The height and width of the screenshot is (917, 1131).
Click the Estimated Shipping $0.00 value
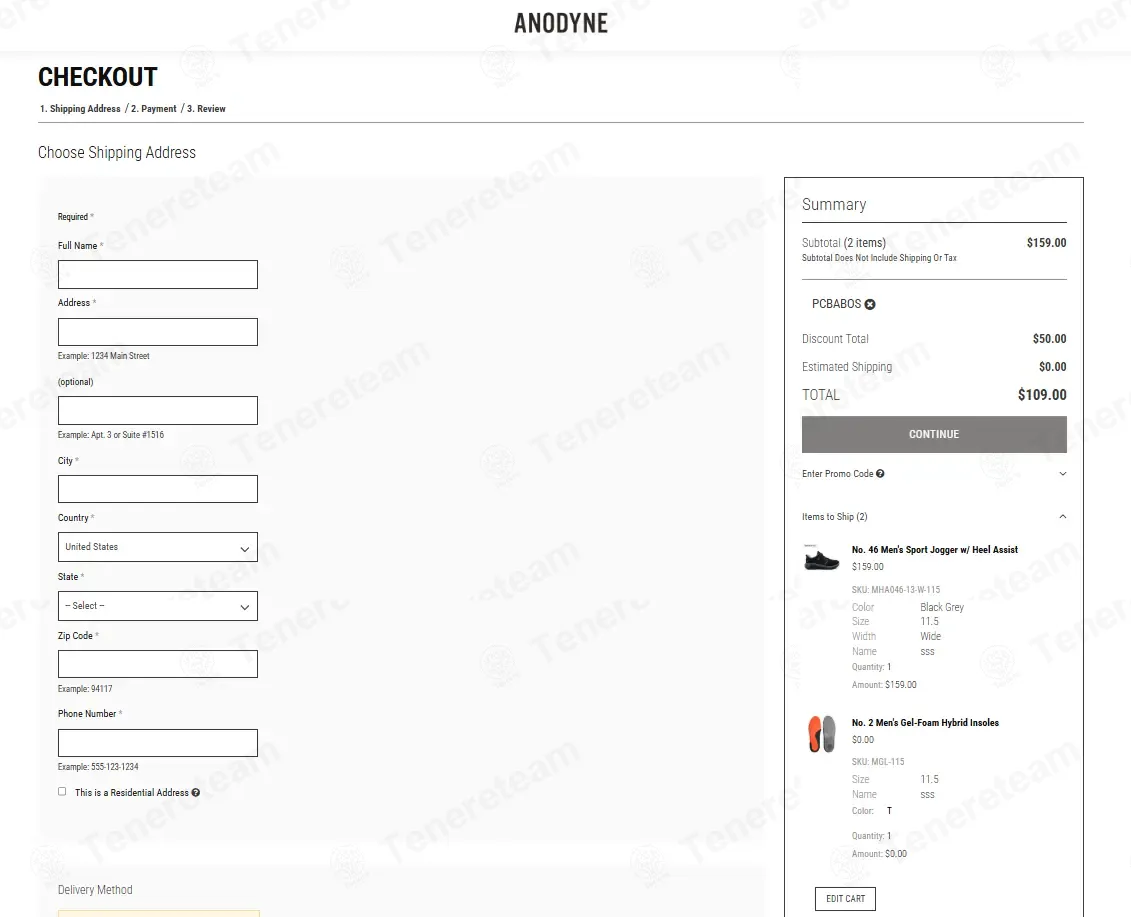[x=1052, y=367]
